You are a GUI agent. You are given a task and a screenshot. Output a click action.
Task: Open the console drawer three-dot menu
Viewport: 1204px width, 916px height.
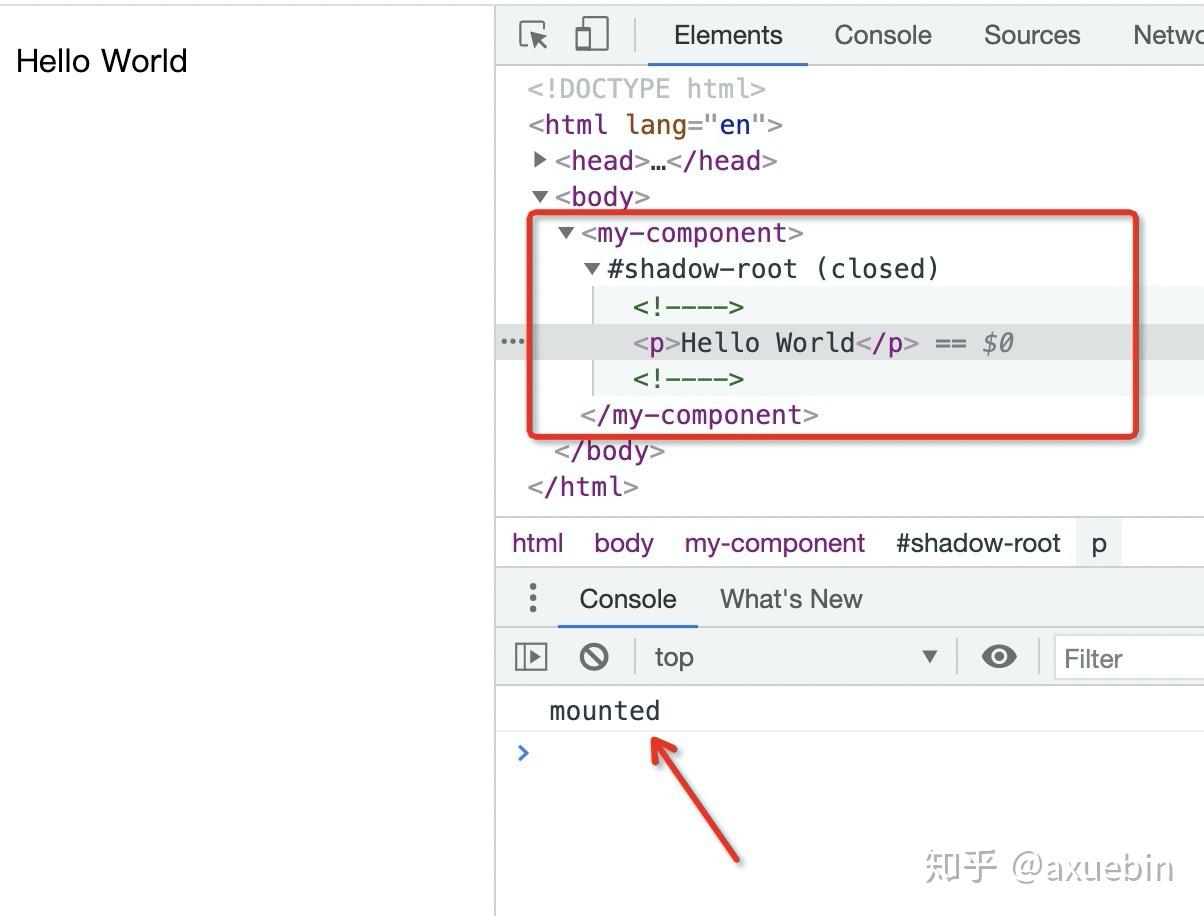(532, 597)
